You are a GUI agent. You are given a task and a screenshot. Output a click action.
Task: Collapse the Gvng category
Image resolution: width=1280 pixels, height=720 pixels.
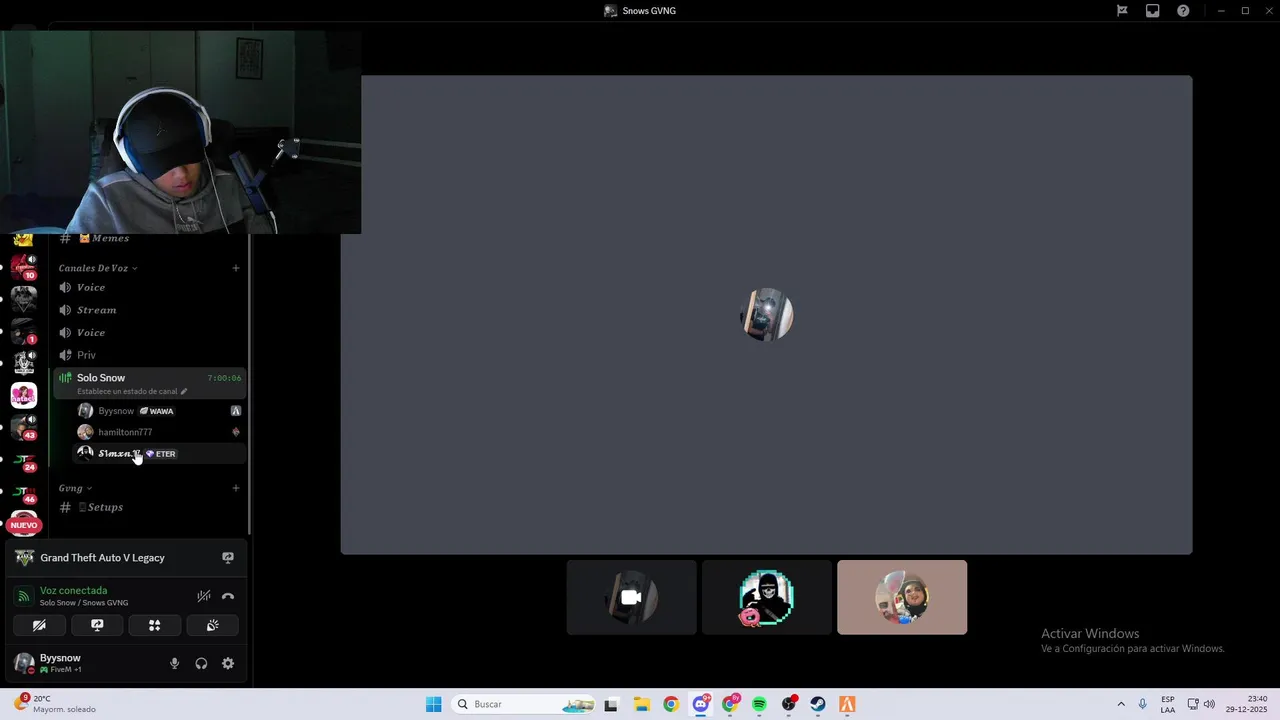click(75, 488)
